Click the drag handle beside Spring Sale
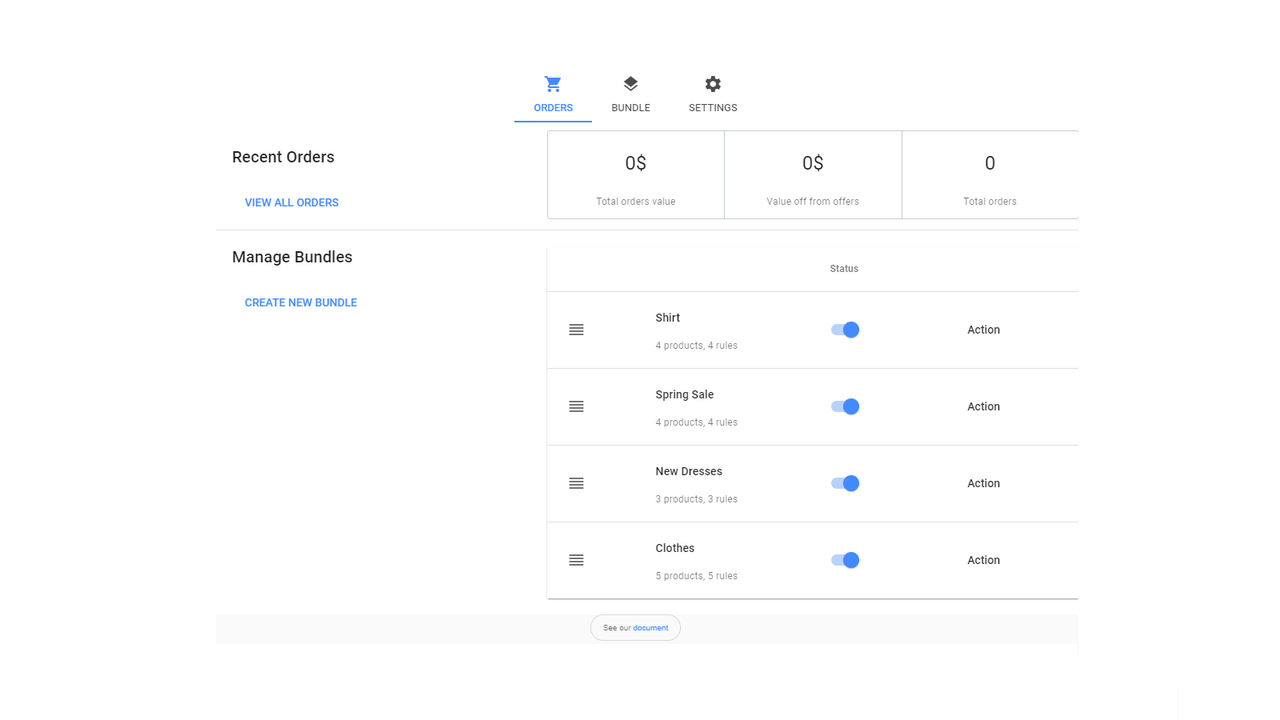This screenshot has height=720, width=1280. click(x=576, y=406)
